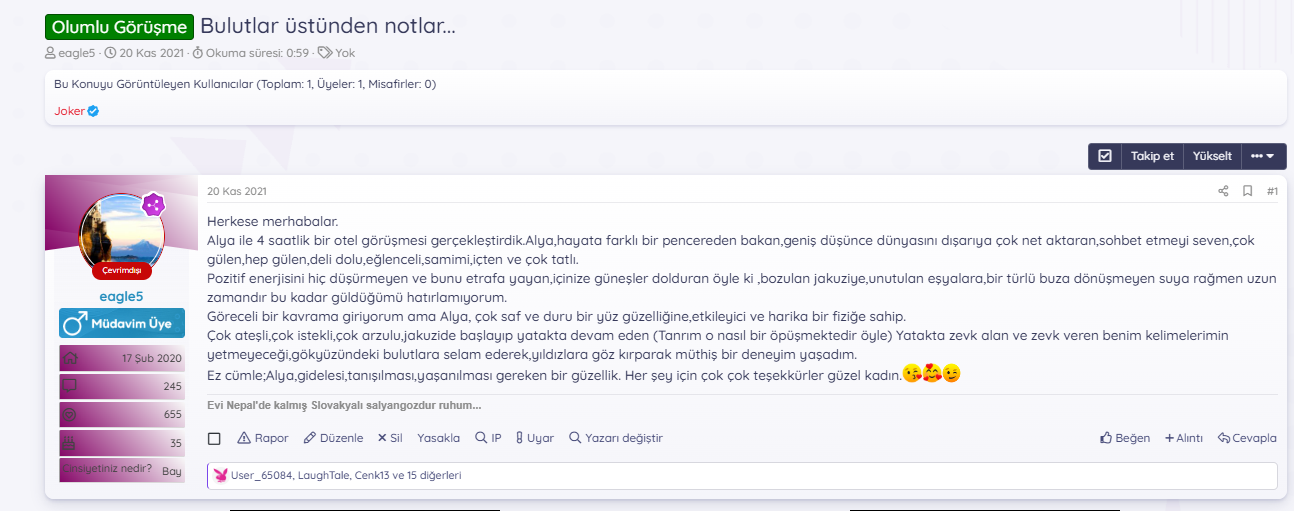The height and width of the screenshot is (511, 1294).
Task: Click the user icon before eagle5 in header
Action: pos(50,53)
